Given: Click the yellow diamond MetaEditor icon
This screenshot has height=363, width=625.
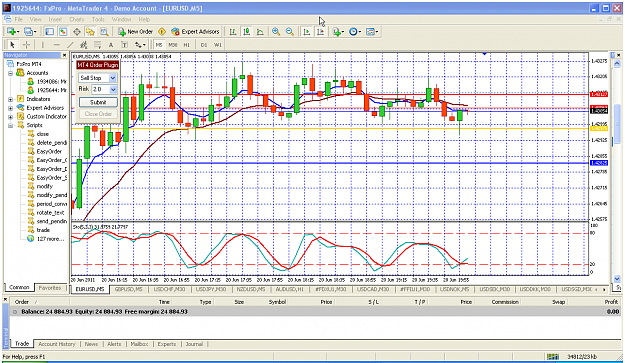Looking at the screenshot, I should tap(162, 31).
